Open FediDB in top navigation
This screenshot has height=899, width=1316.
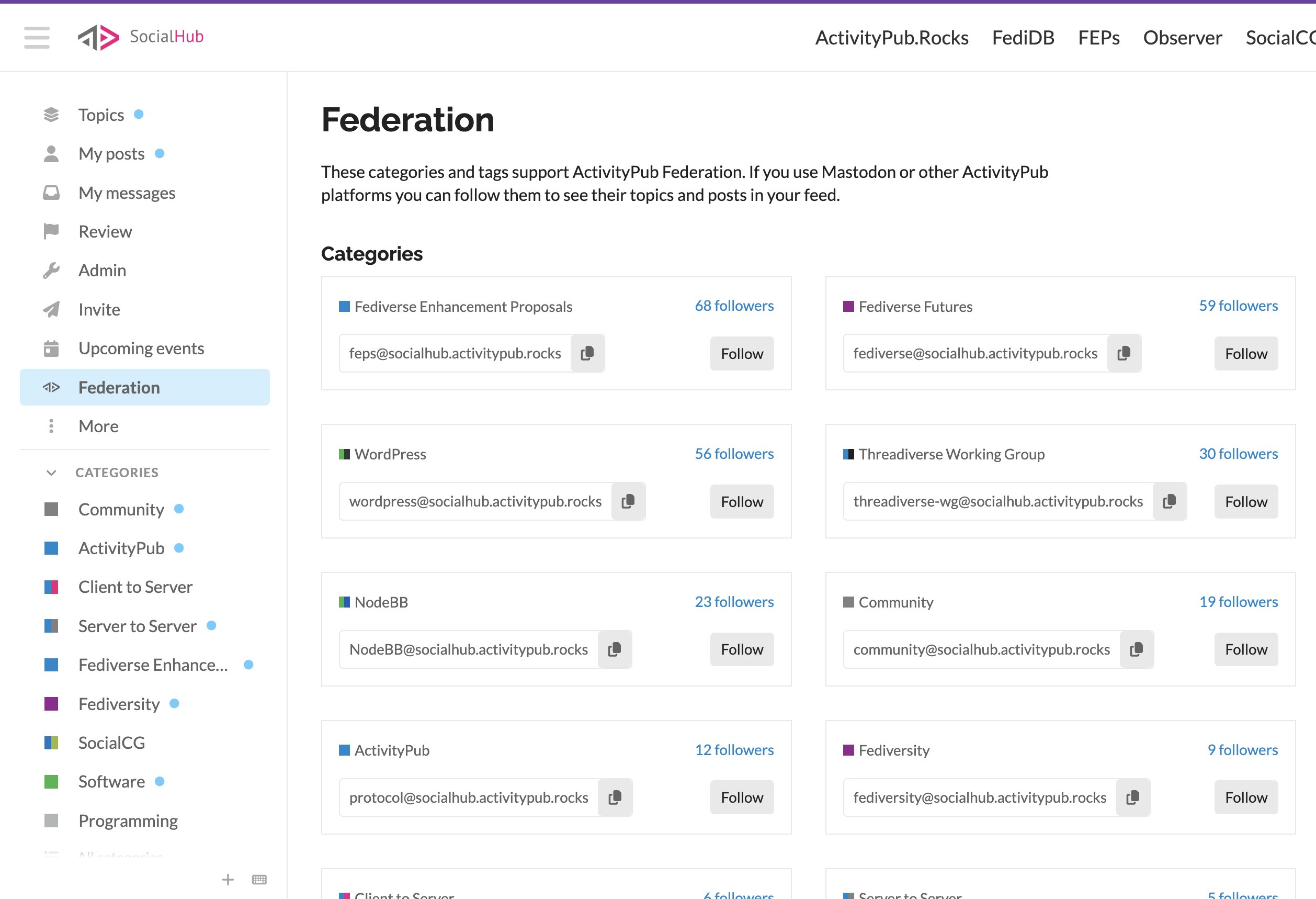[1023, 37]
